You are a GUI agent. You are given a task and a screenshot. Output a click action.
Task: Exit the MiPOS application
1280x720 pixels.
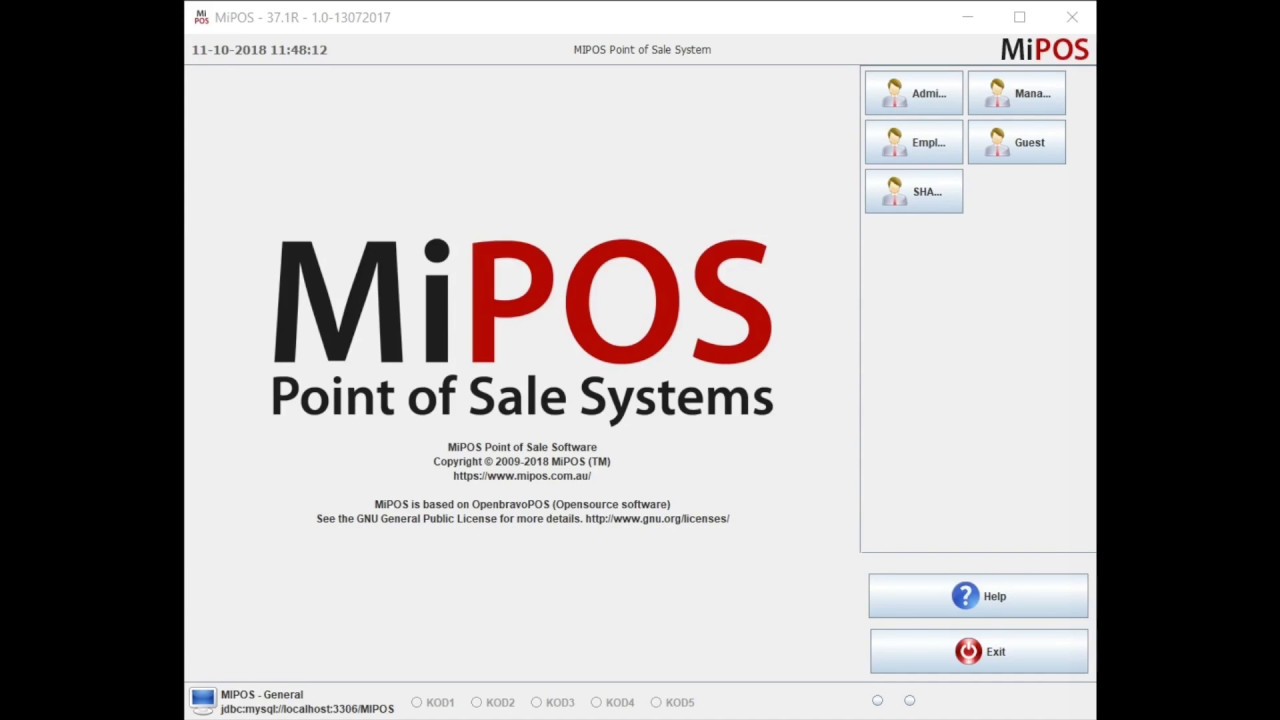click(x=979, y=651)
